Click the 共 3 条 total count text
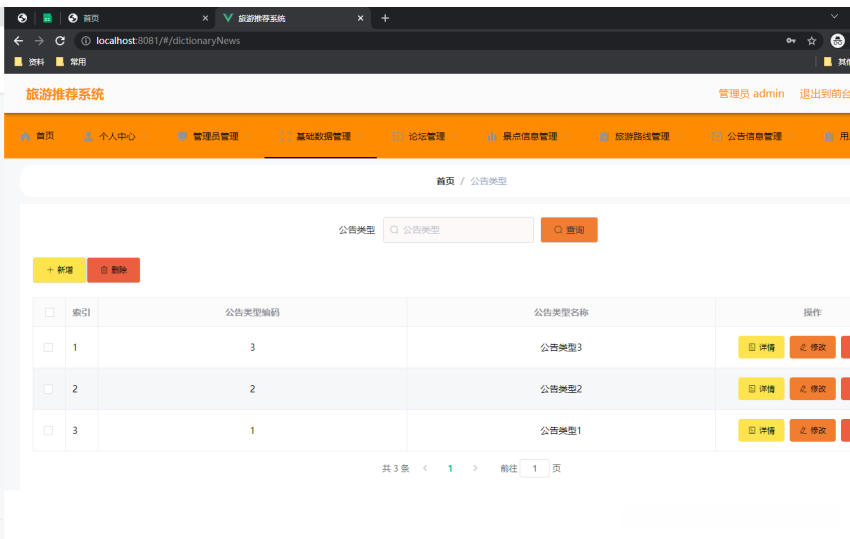Viewport: 850px width, 539px height. (395, 469)
